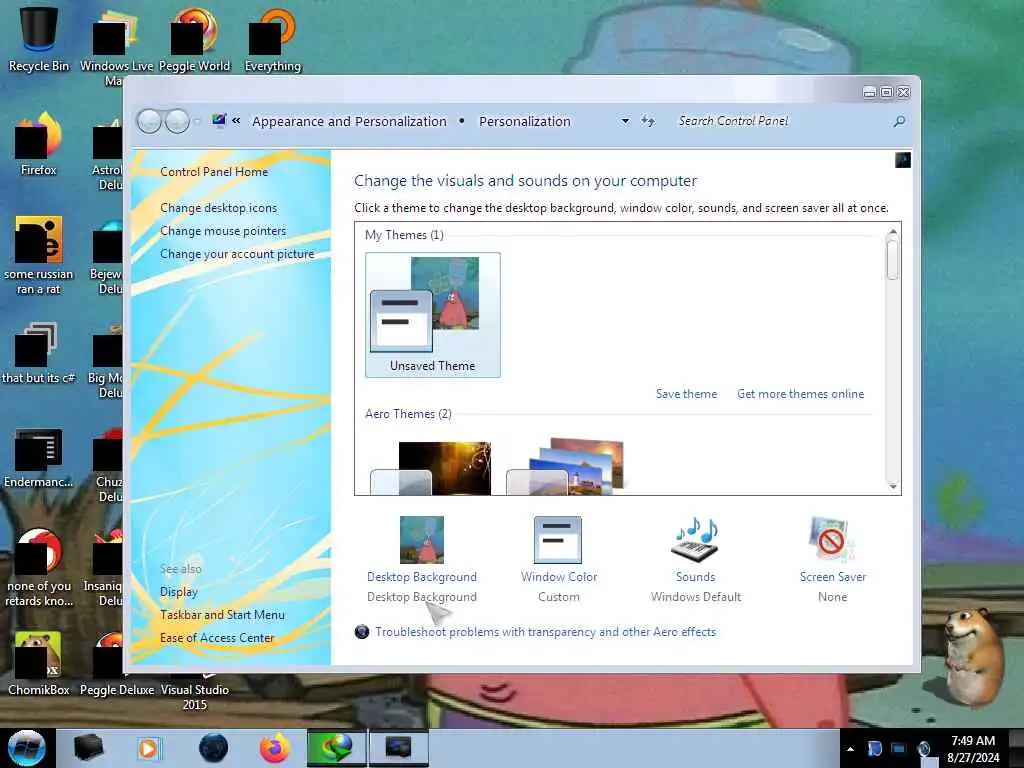Click the Save theme link
Viewport: 1024px width, 768px height.
click(x=686, y=394)
